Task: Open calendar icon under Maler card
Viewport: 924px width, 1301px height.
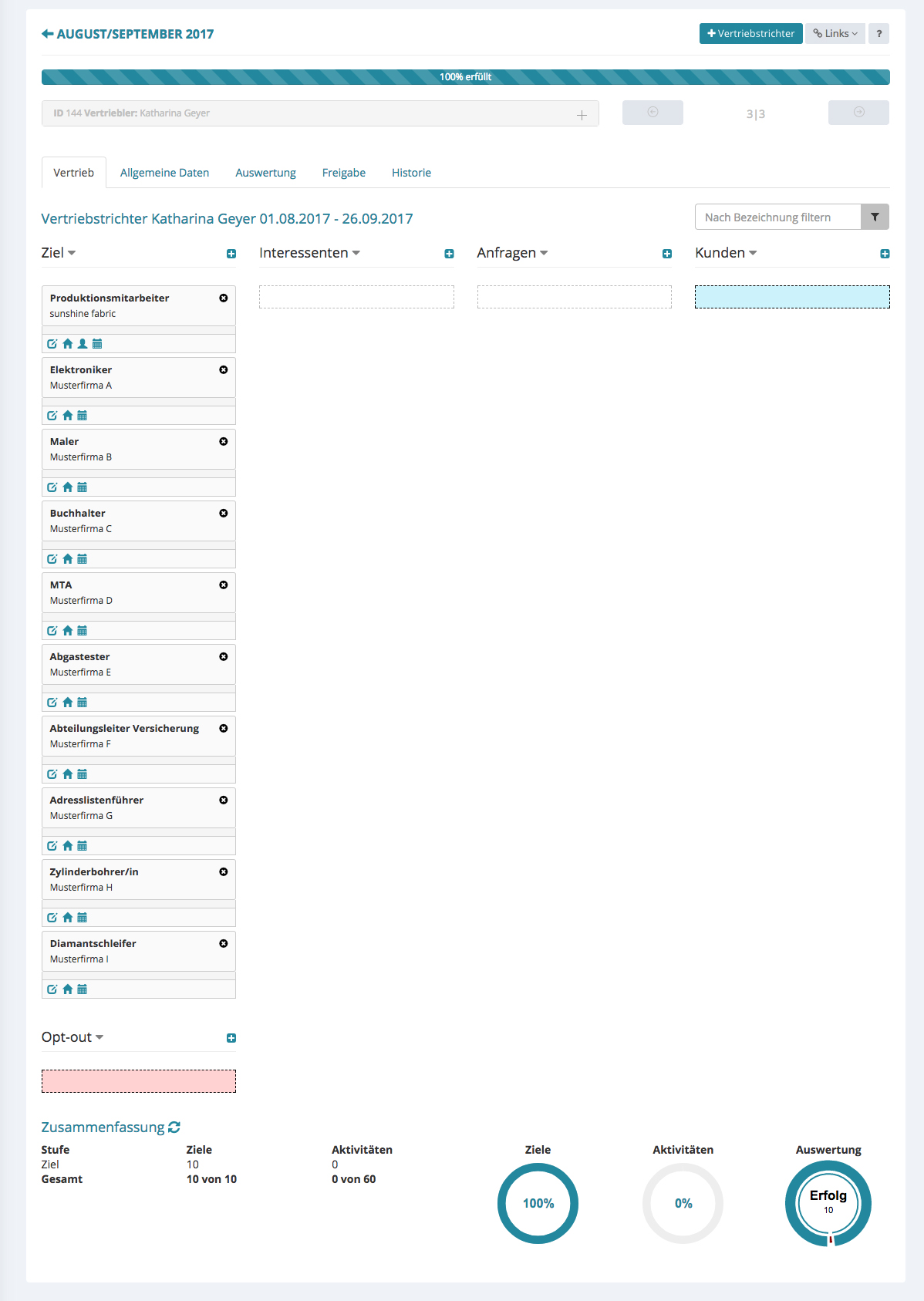Action: (83, 487)
